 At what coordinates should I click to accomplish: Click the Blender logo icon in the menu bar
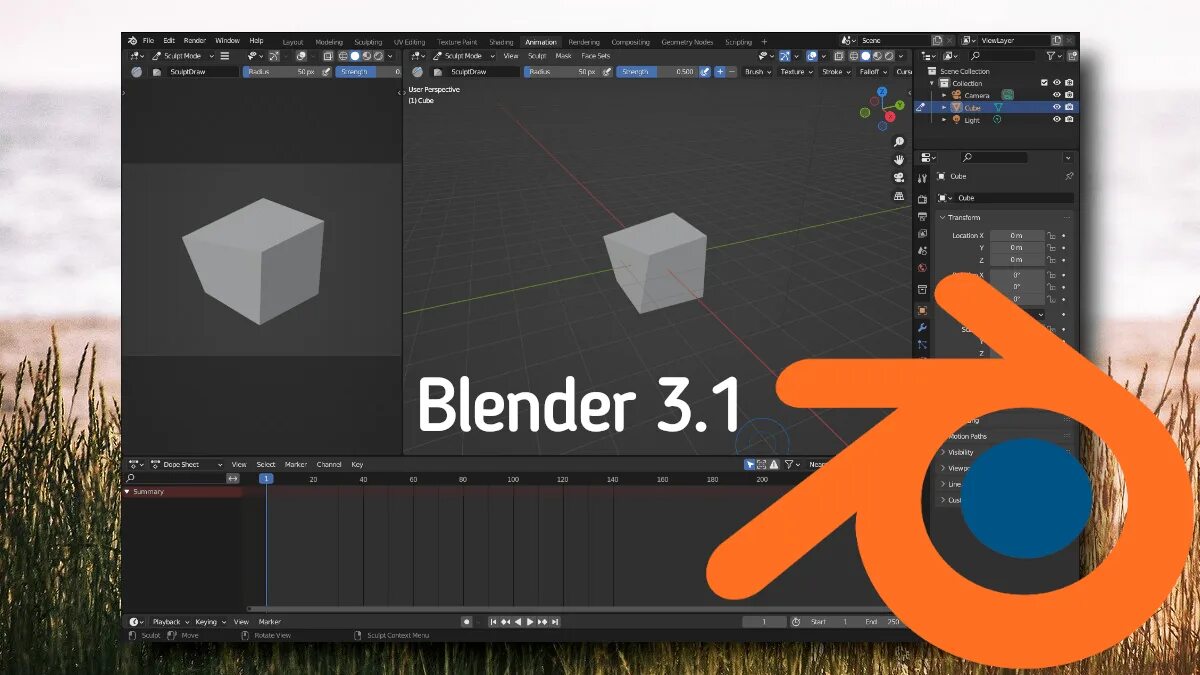click(132, 41)
